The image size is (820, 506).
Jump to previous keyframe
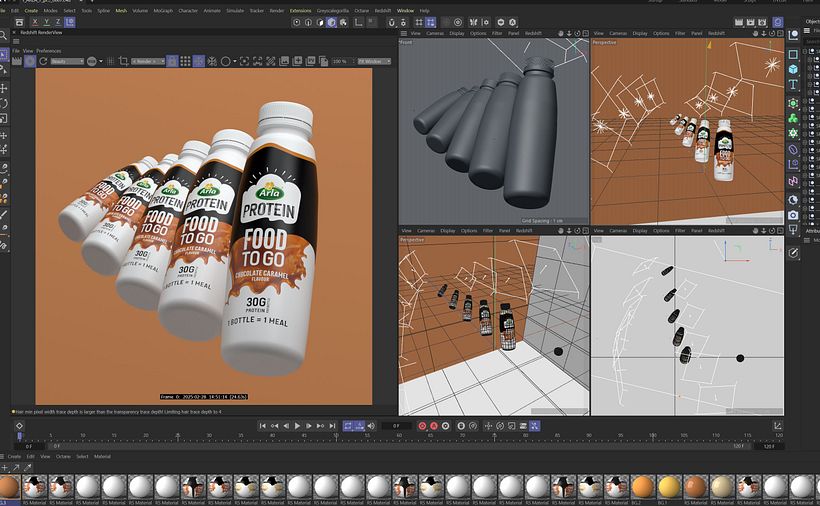click(x=274, y=426)
